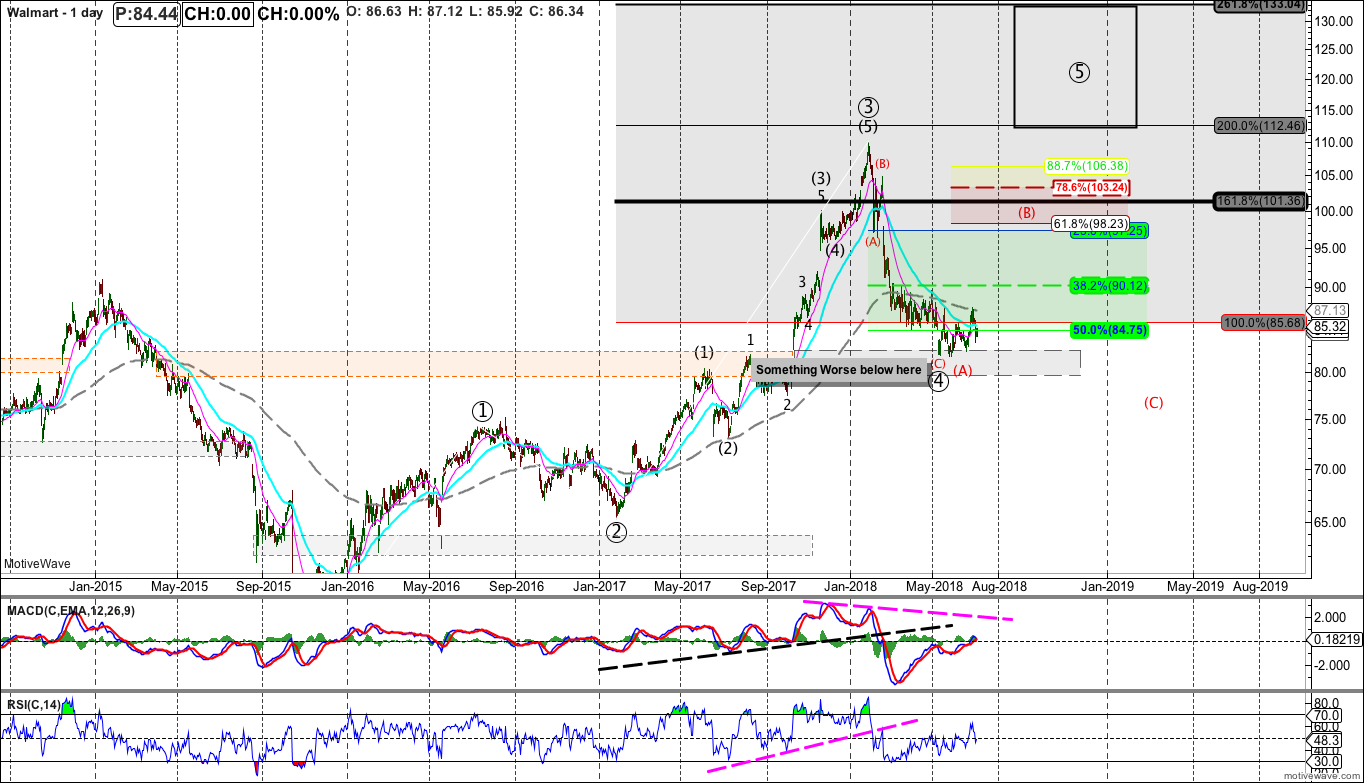Select the P:84.44 price box
This screenshot has height=783, width=1364.
147,15
